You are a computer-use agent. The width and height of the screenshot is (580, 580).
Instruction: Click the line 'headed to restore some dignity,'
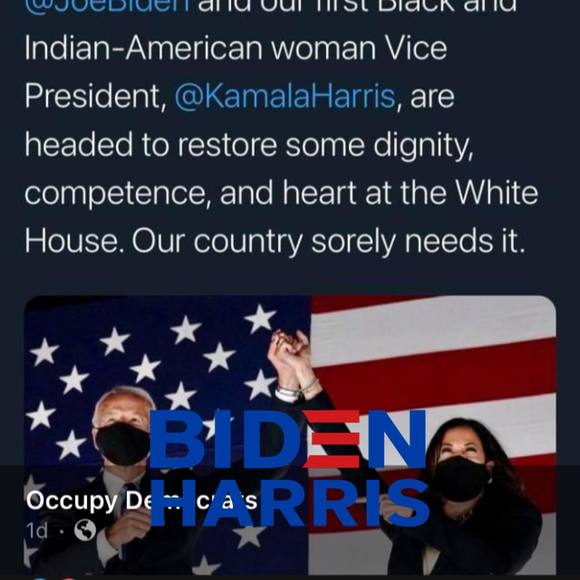[x=249, y=146]
